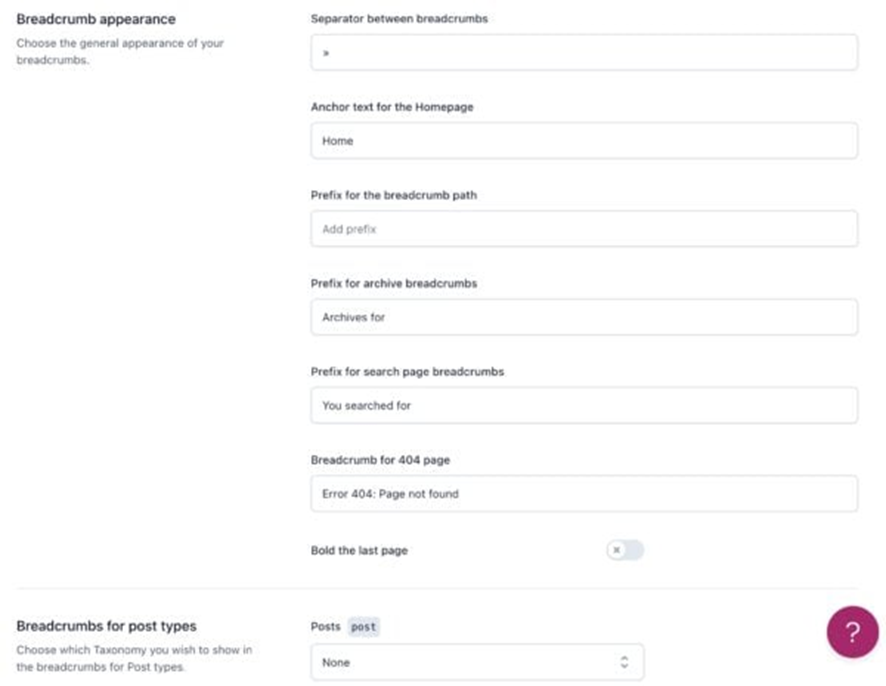Image resolution: width=886 pixels, height=686 pixels.
Task: Click inside the separator field containing »
Action: point(584,52)
